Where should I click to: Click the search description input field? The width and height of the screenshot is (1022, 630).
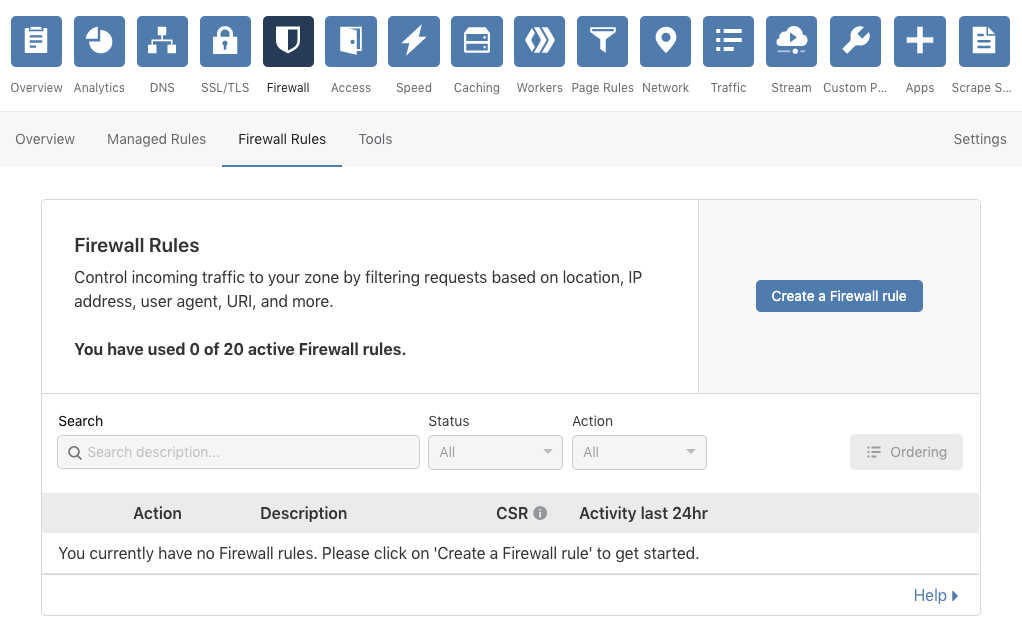(238, 452)
